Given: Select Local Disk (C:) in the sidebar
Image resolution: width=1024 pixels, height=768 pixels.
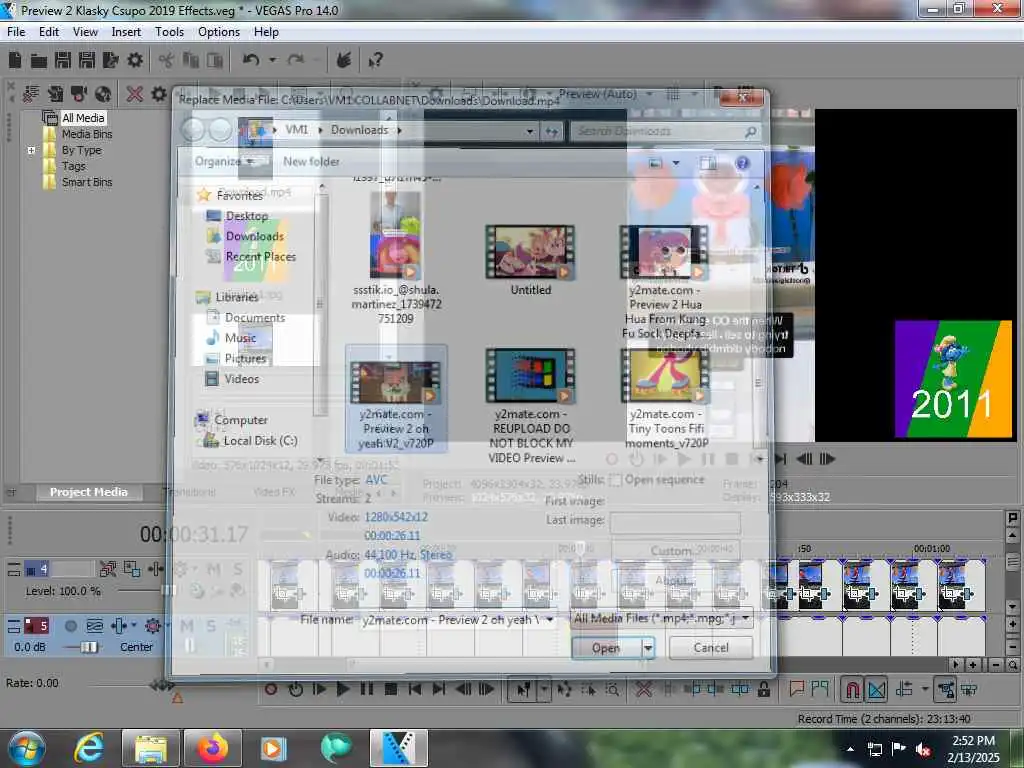Looking at the screenshot, I should point(260,441).
